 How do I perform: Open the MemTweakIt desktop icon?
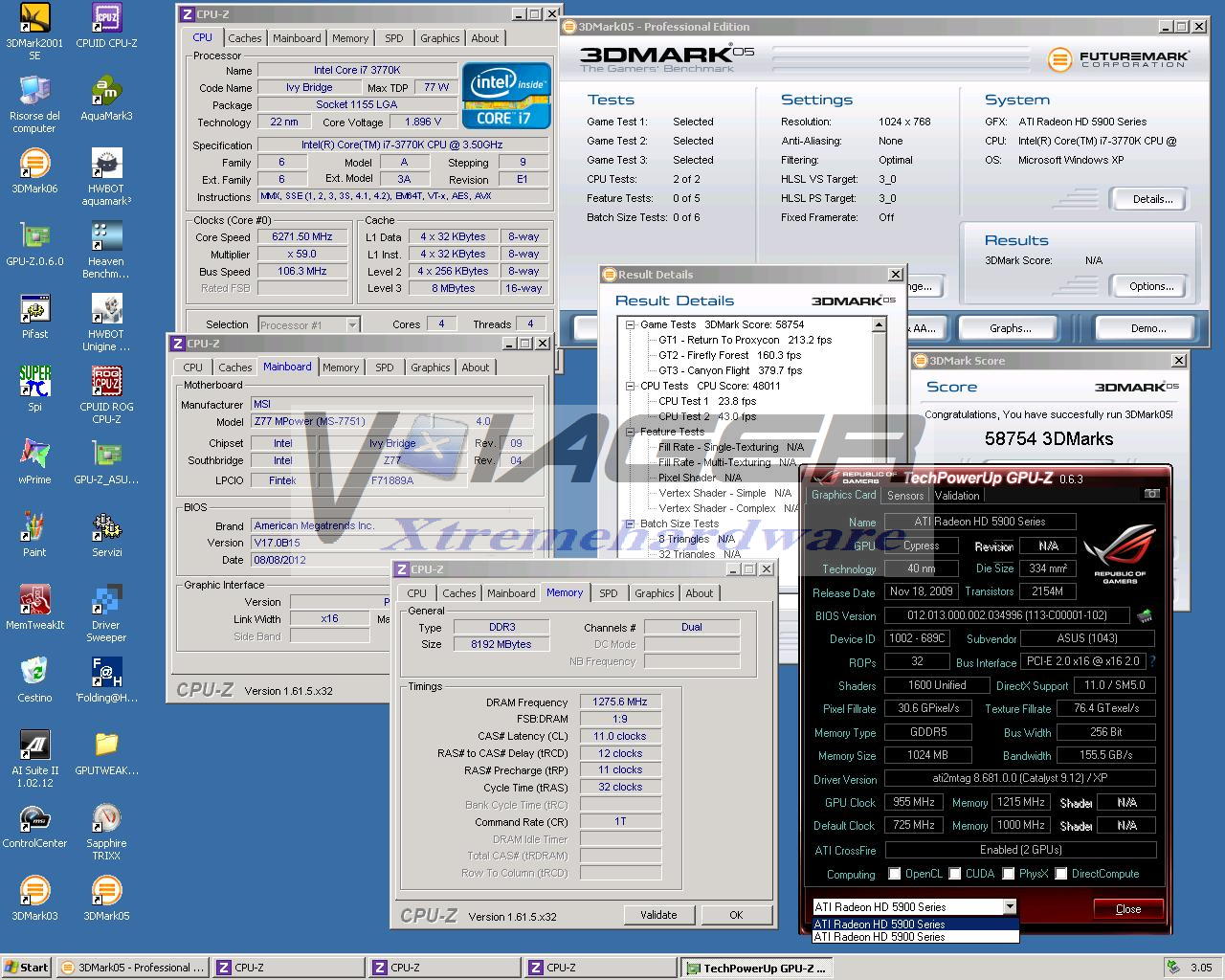coord(34,601)
